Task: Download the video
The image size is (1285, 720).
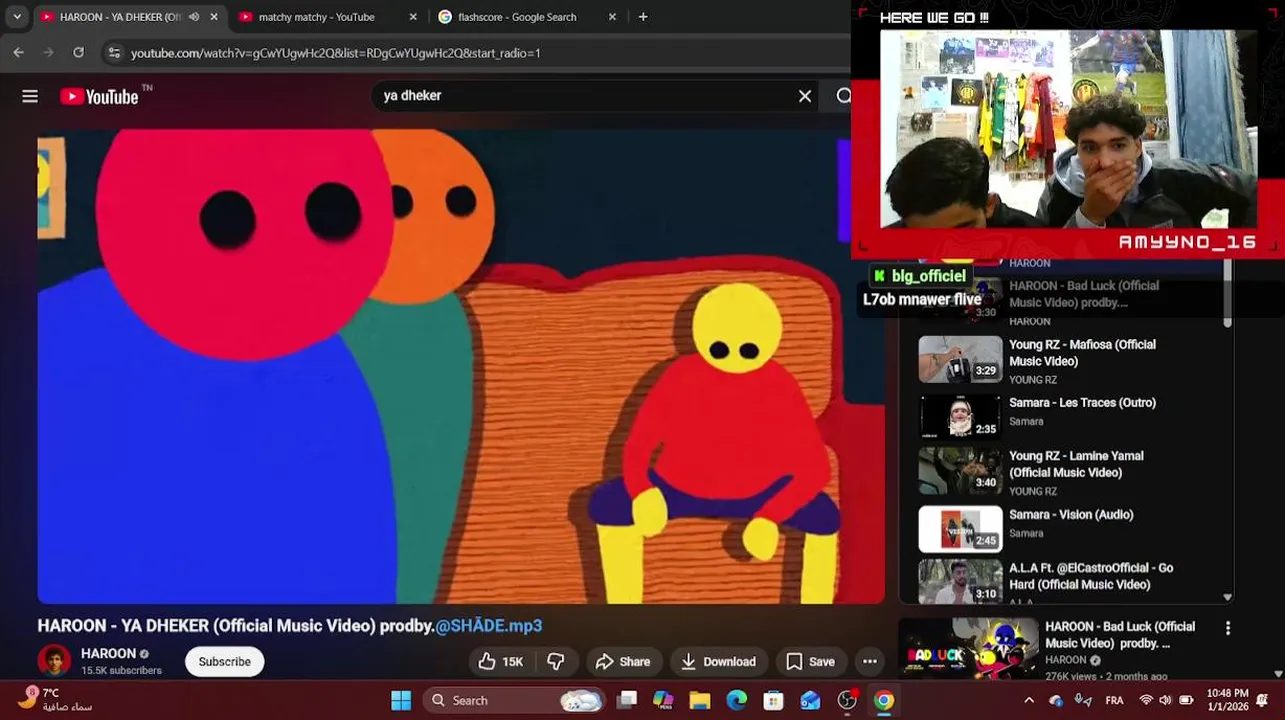Action: (x=718, y=662)
